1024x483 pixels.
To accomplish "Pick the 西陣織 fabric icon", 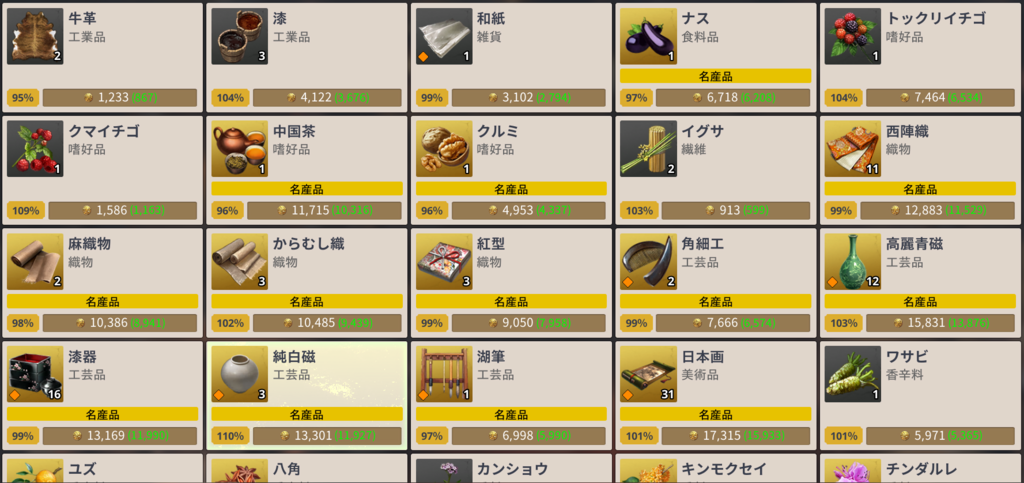I will click(x=853, y=149).
